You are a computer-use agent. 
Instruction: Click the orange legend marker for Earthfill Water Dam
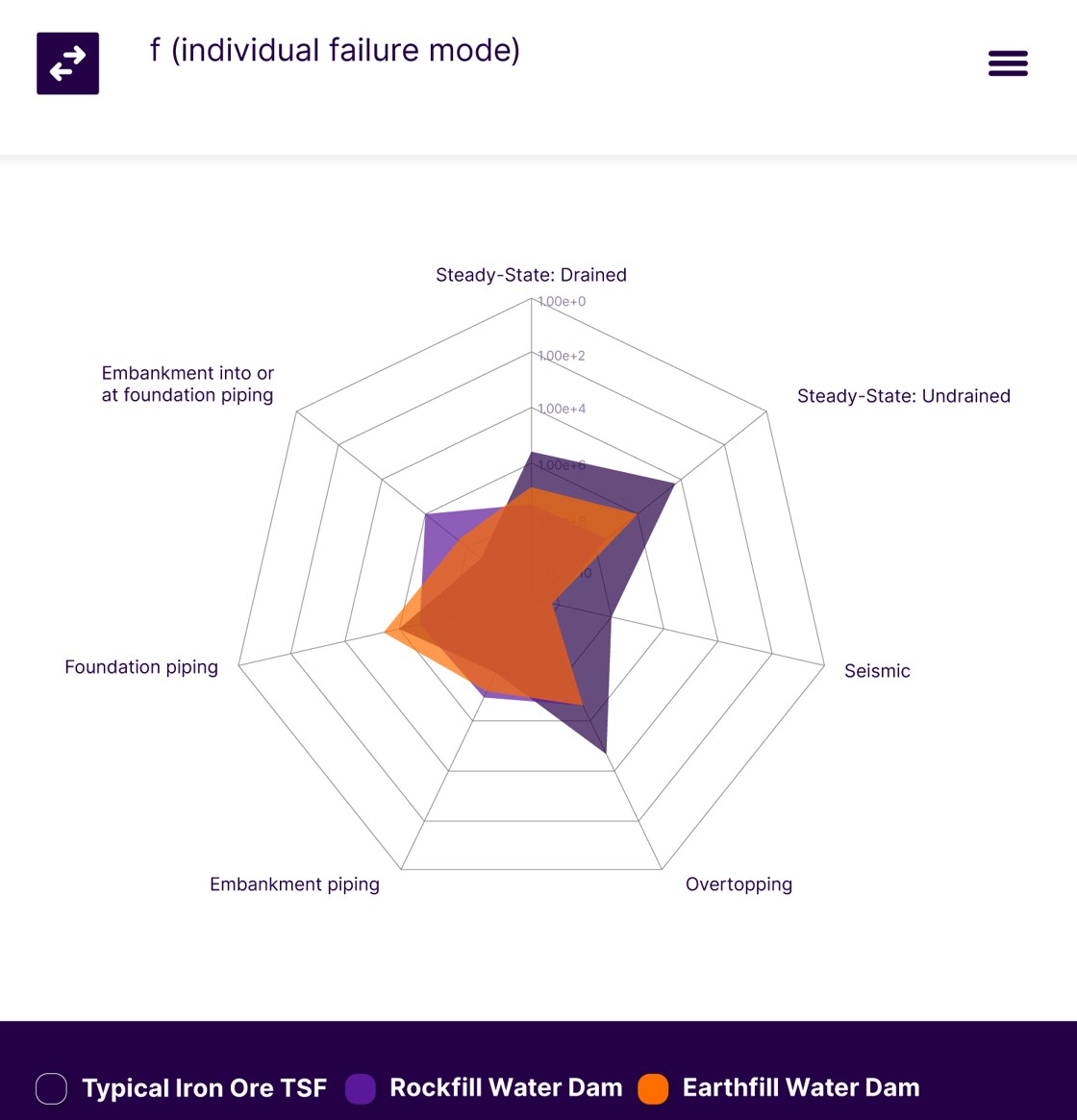pos(655,1087)
